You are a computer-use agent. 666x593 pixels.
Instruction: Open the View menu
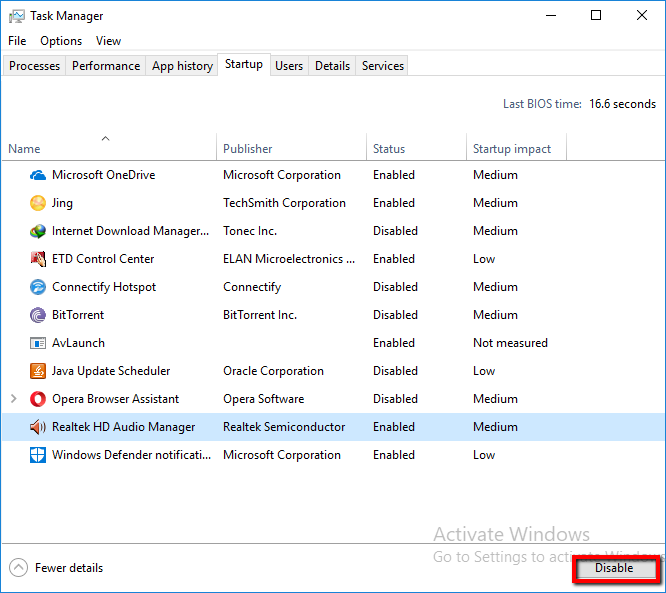(108, 41)
